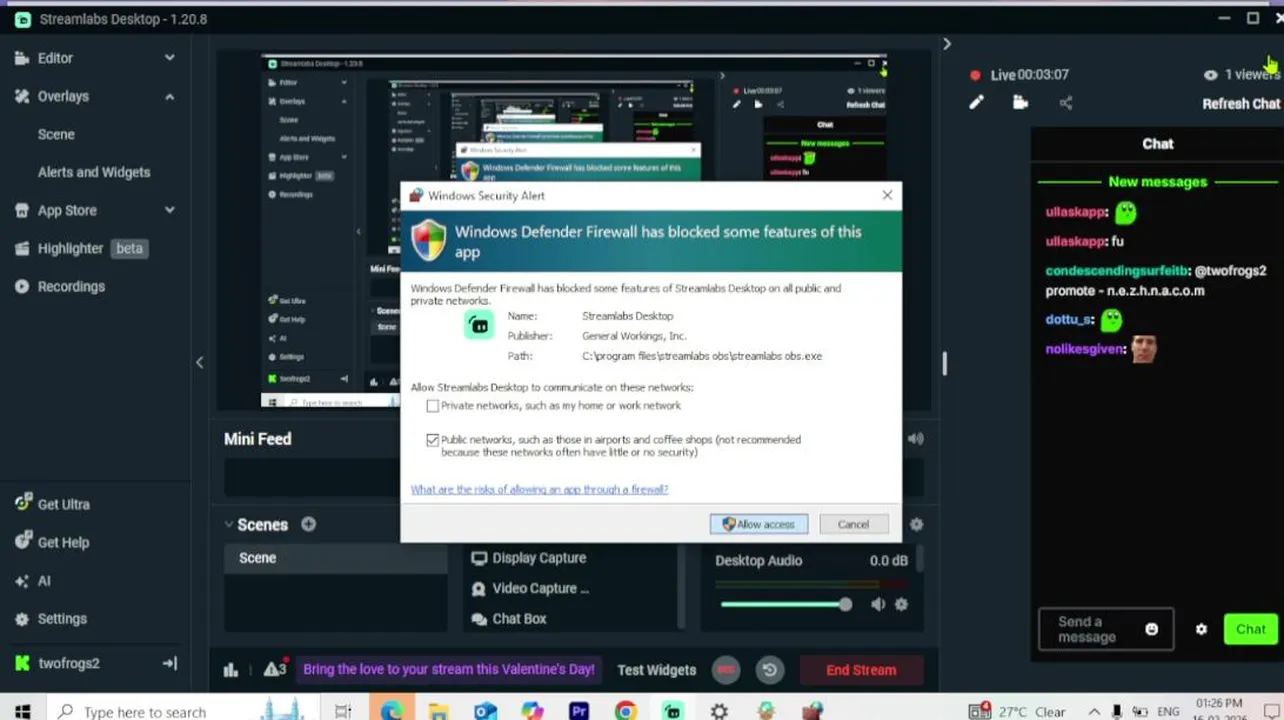Image resolution: width=1284 pixels, height=720 pixels.
Task: Expand the Editor dropdown chevron
Action: click(169, 58)
